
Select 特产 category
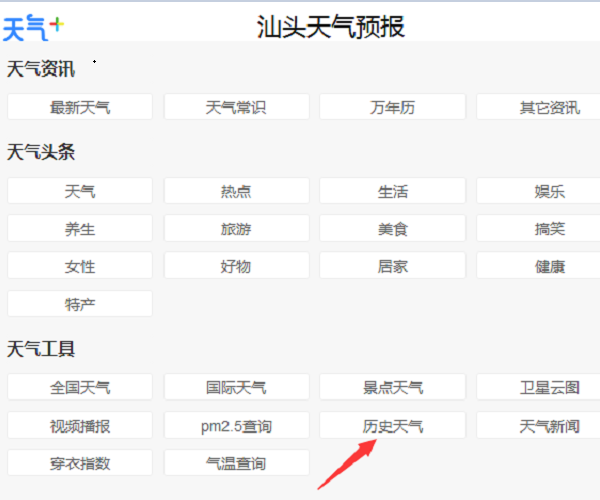point(80,304)
